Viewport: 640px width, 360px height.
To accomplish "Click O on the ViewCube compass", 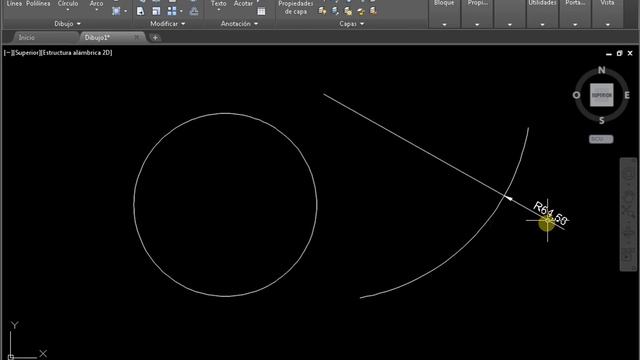I will click(576, 95).
